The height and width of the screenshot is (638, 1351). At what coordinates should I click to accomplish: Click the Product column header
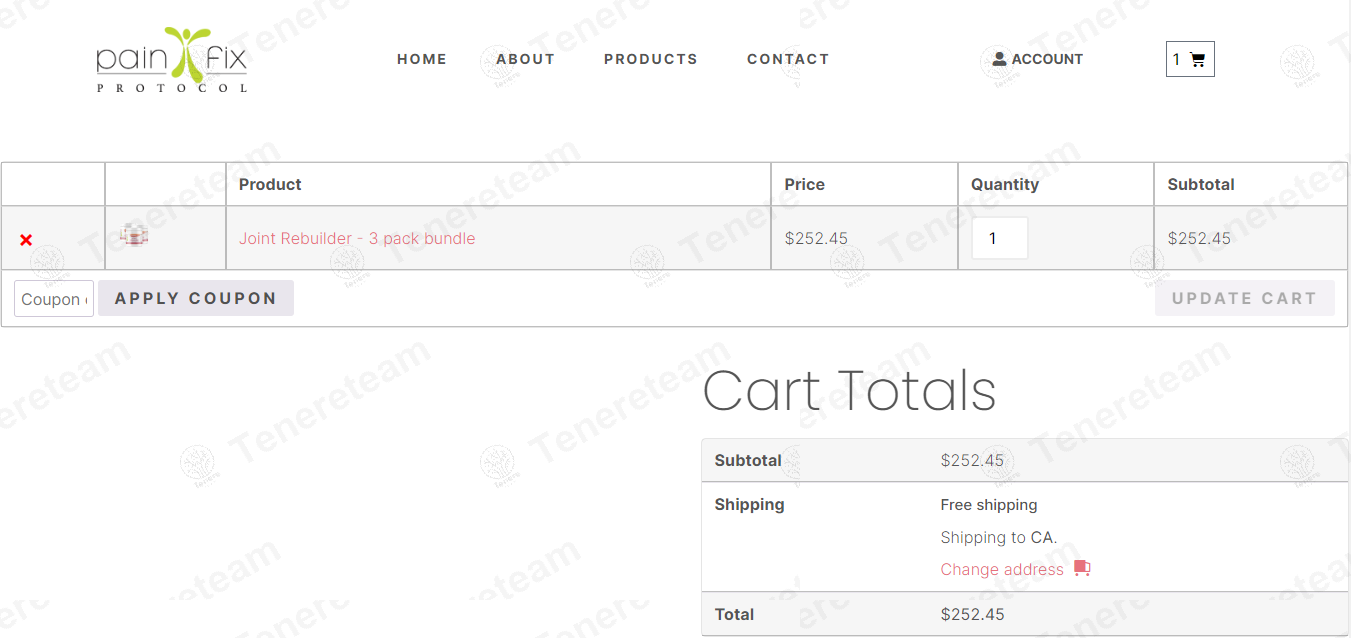(270, 184)
